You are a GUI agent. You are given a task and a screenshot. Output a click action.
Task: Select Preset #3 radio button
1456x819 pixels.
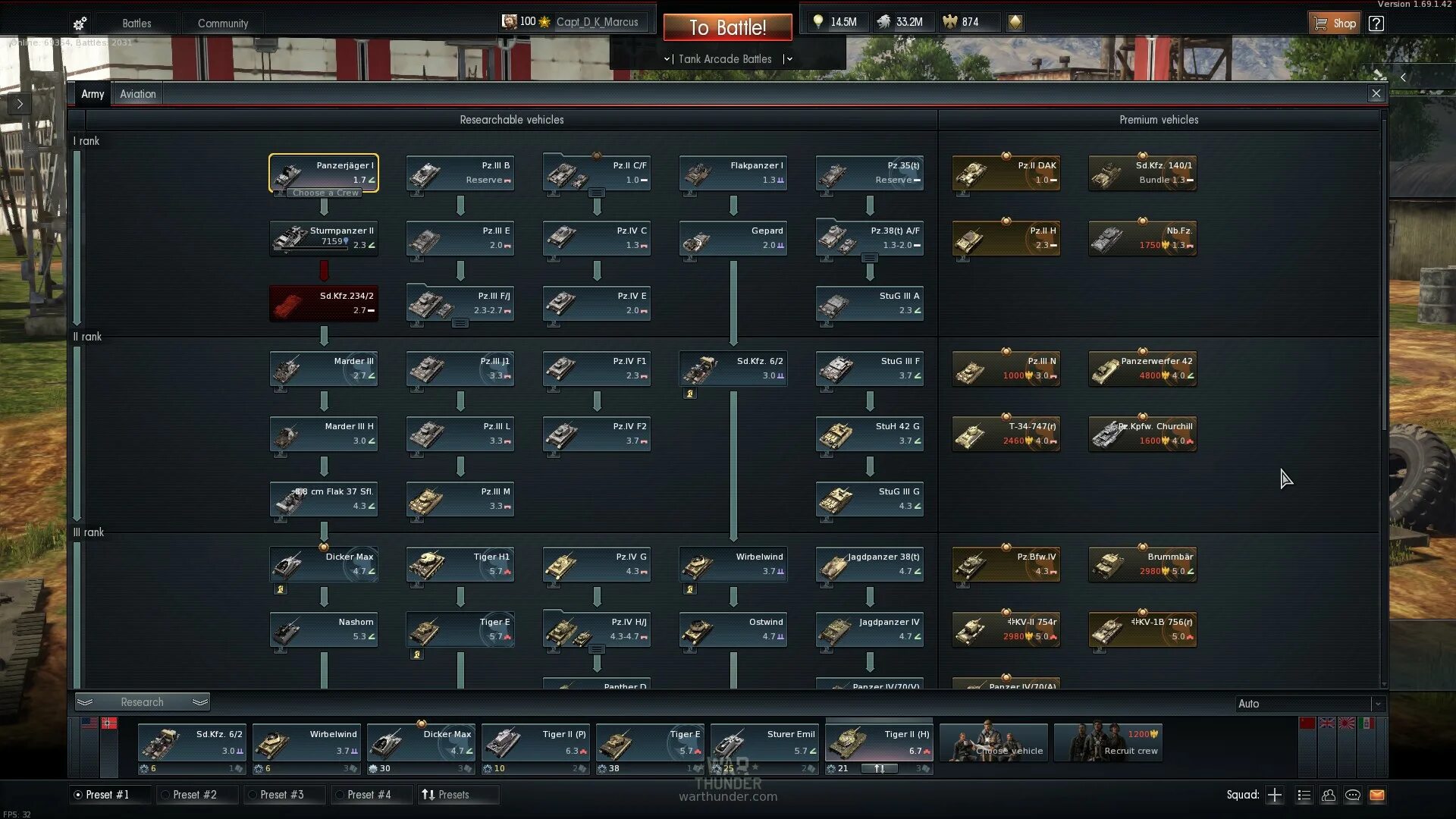point(253,795)
